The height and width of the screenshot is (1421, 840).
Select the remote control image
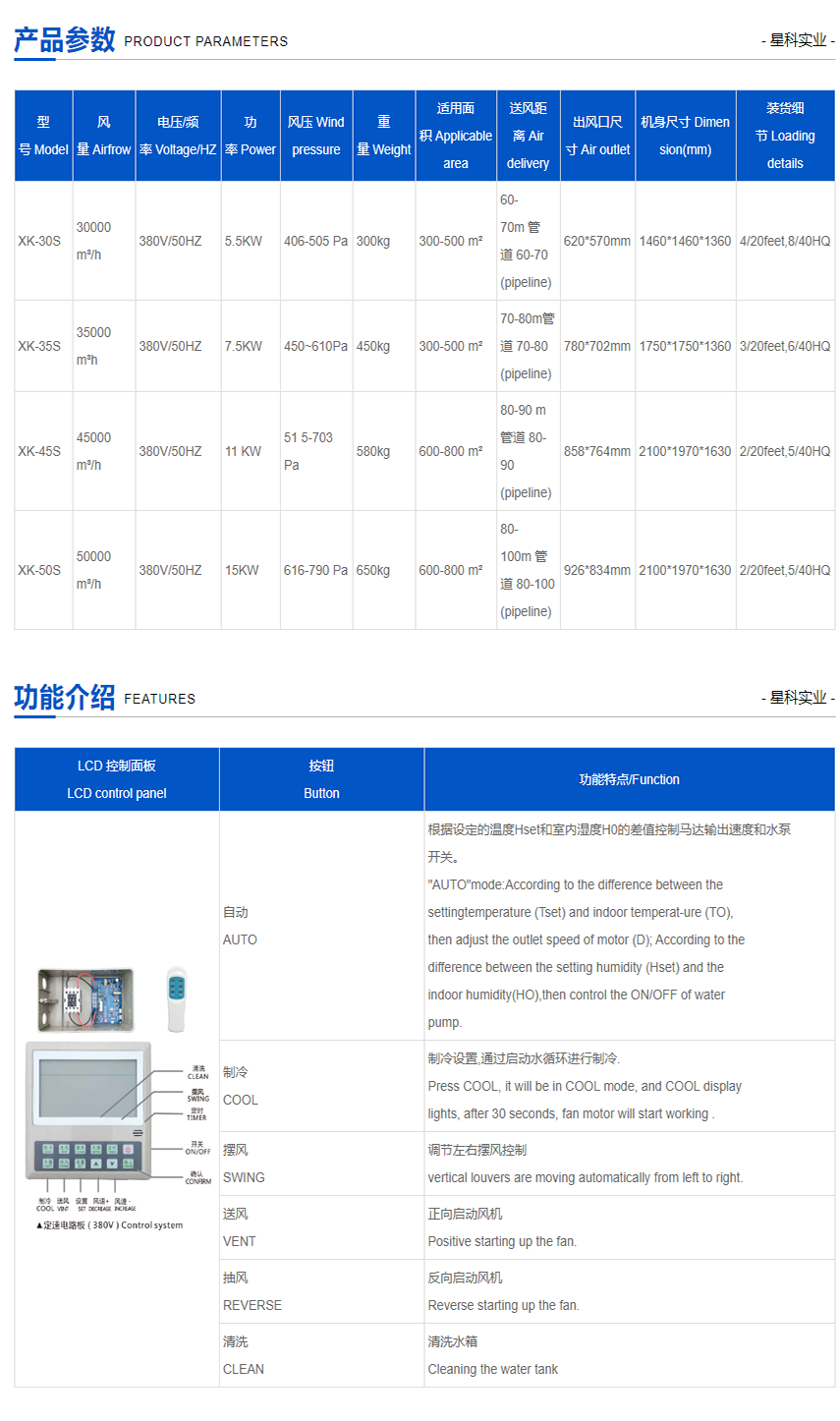[x=175, y=997]
